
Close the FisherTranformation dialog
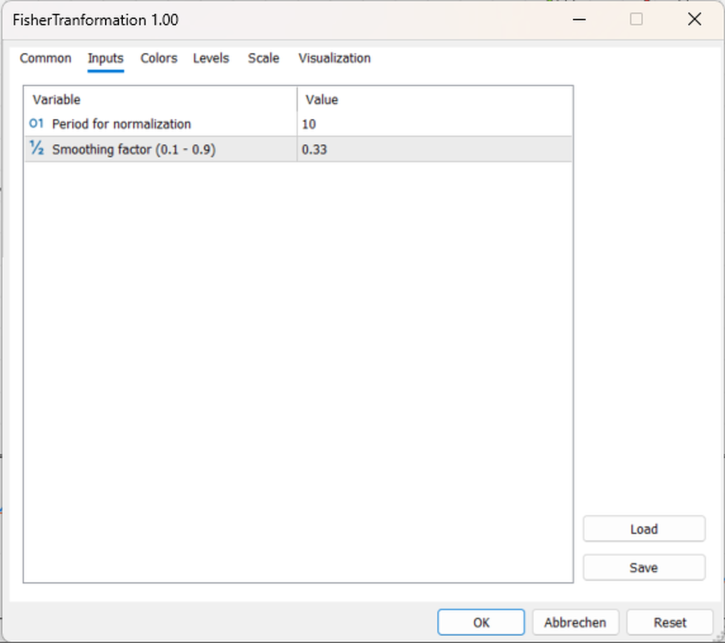[x=694, y=19]
